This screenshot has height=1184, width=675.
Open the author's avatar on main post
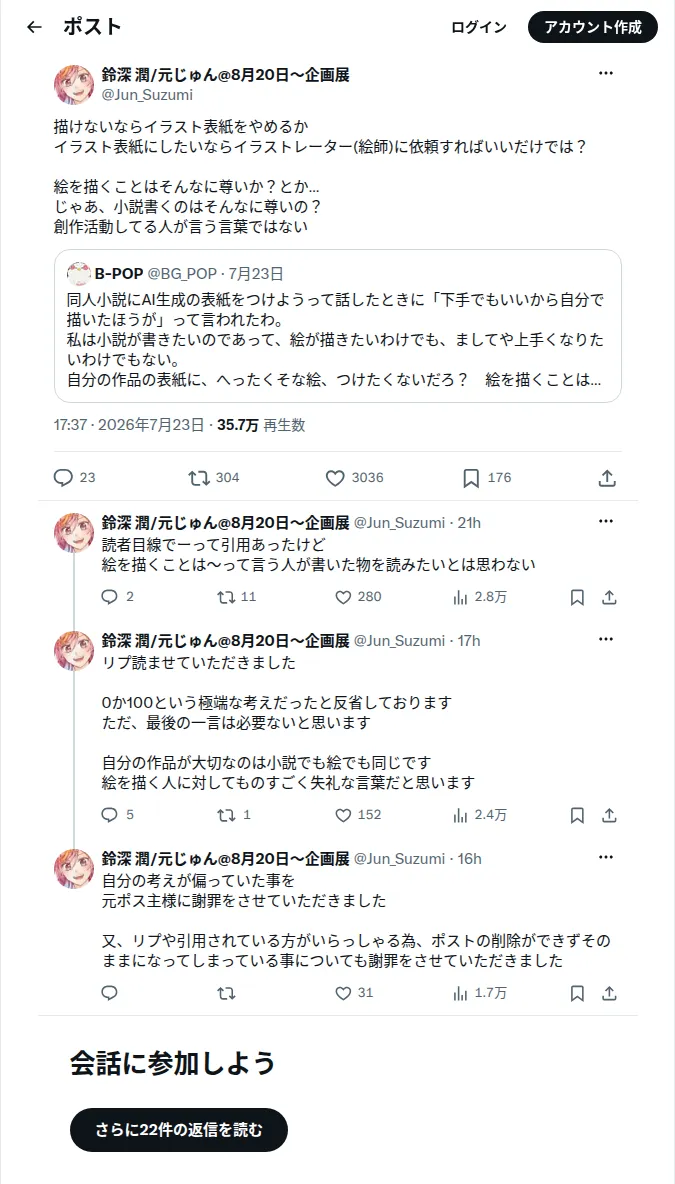click(74, 84)
